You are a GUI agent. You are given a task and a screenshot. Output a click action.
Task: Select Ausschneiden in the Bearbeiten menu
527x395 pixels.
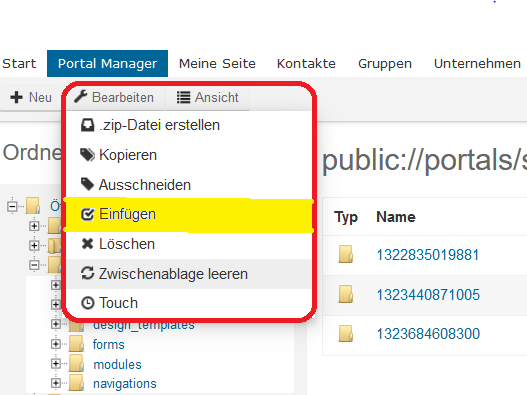pyautogui.click(x=189, y=185)
